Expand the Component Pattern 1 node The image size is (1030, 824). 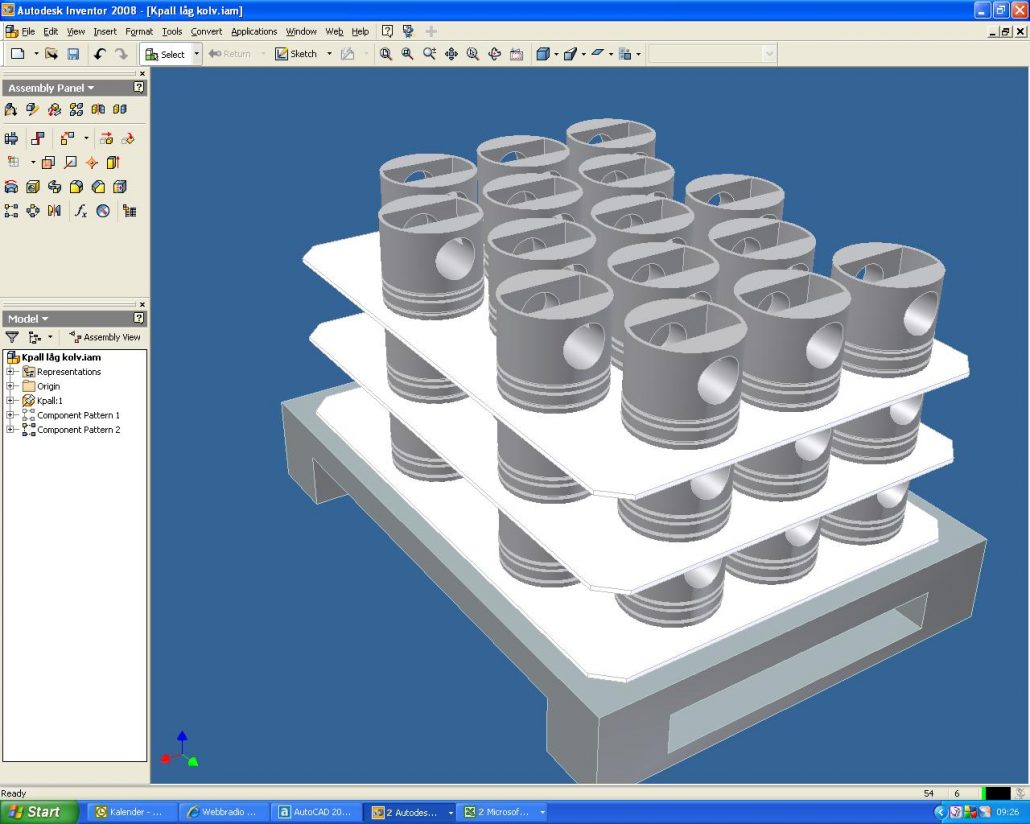pos(11,415)
